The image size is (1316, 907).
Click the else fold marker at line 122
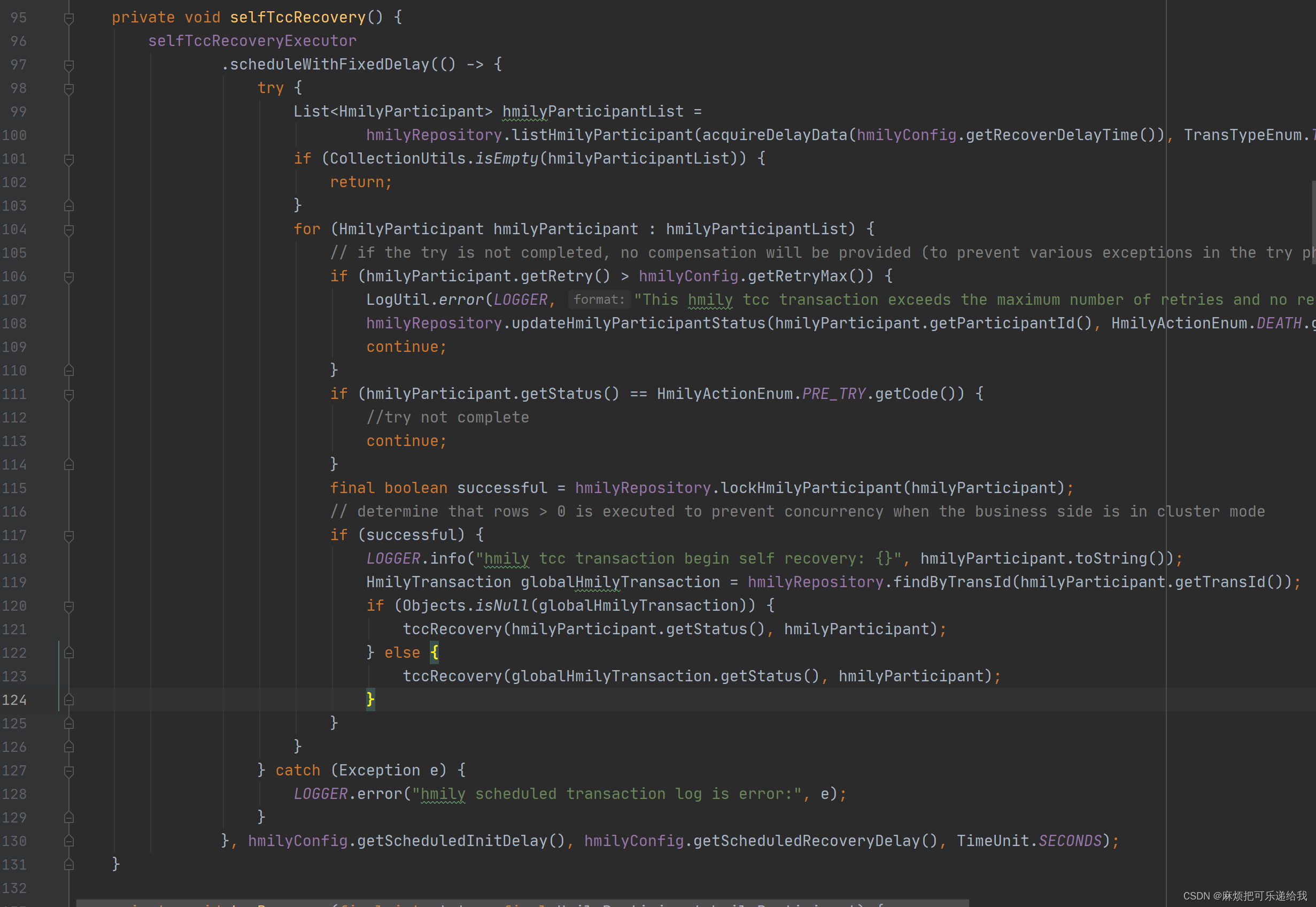[69, 653]
